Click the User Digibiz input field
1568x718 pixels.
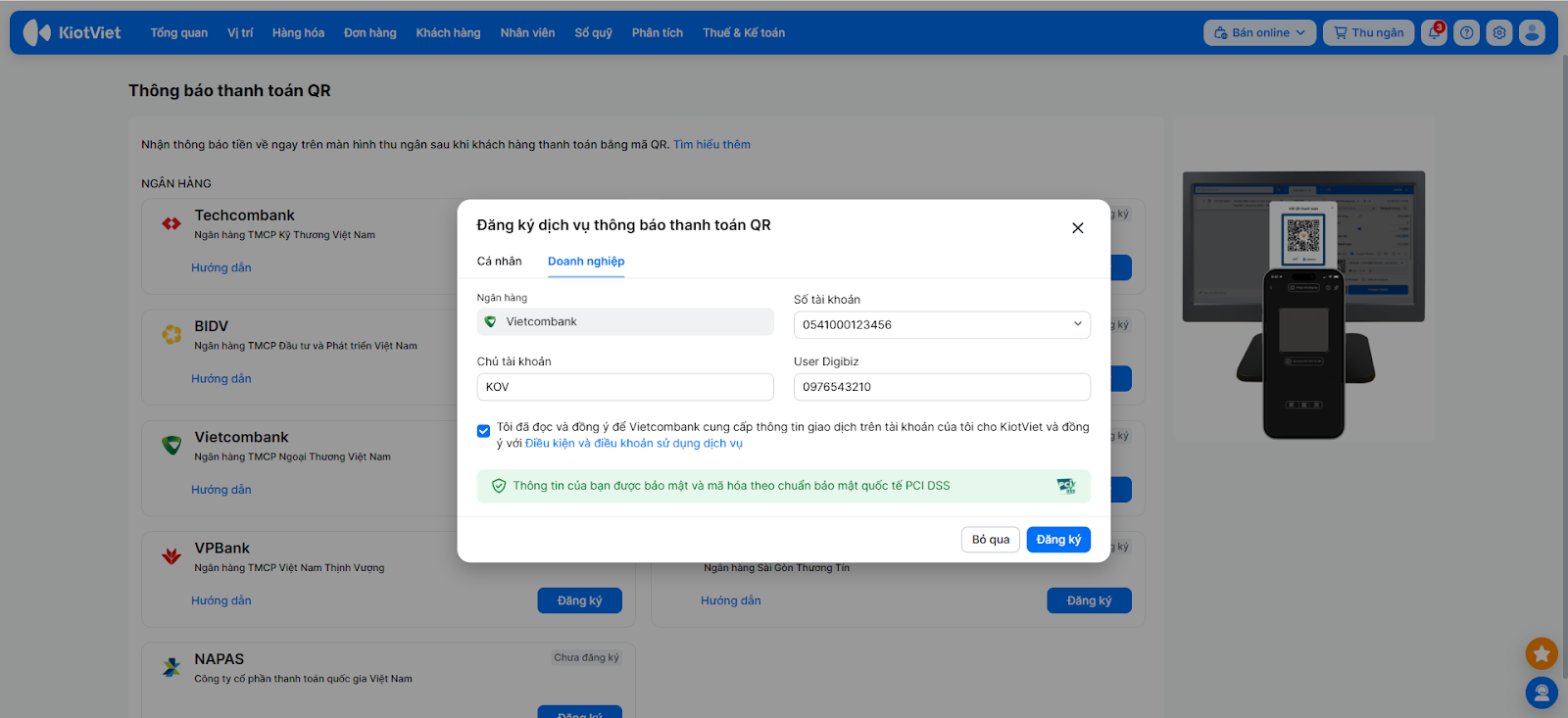tap(941, 387)
